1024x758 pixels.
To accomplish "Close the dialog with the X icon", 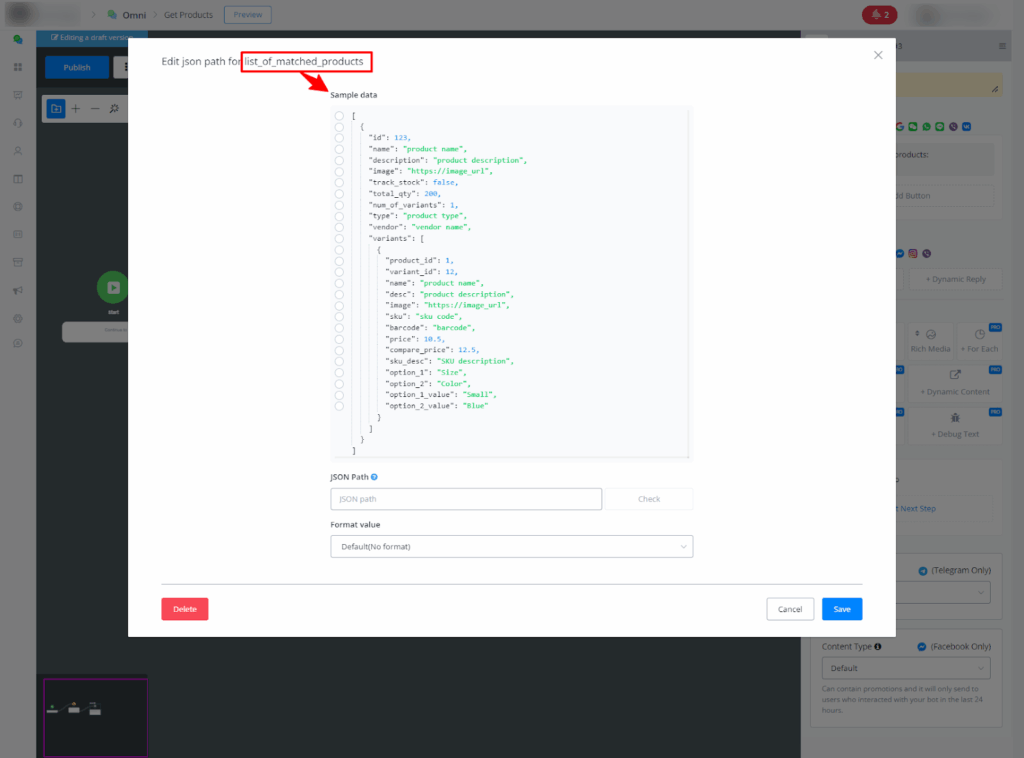I will pyautogui.click(x=878, y=55).
